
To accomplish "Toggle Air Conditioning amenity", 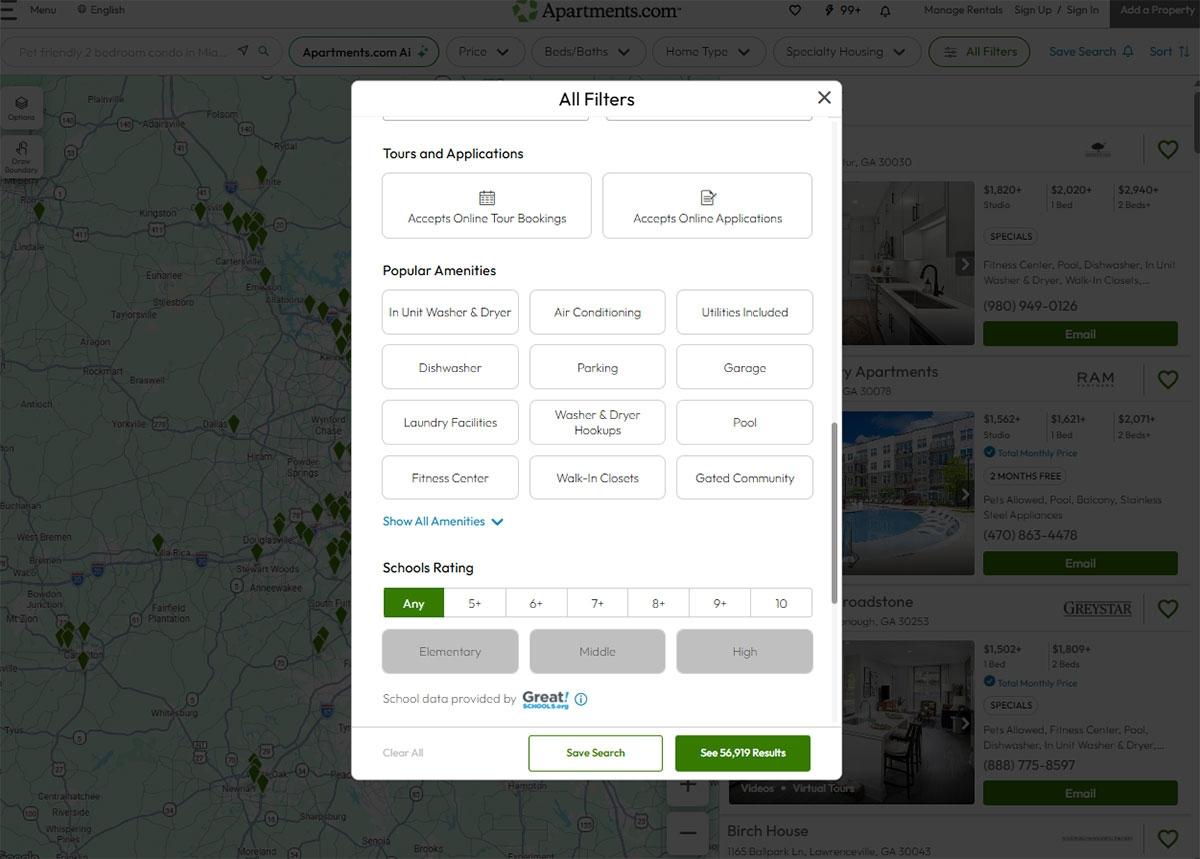I will 597,312.
